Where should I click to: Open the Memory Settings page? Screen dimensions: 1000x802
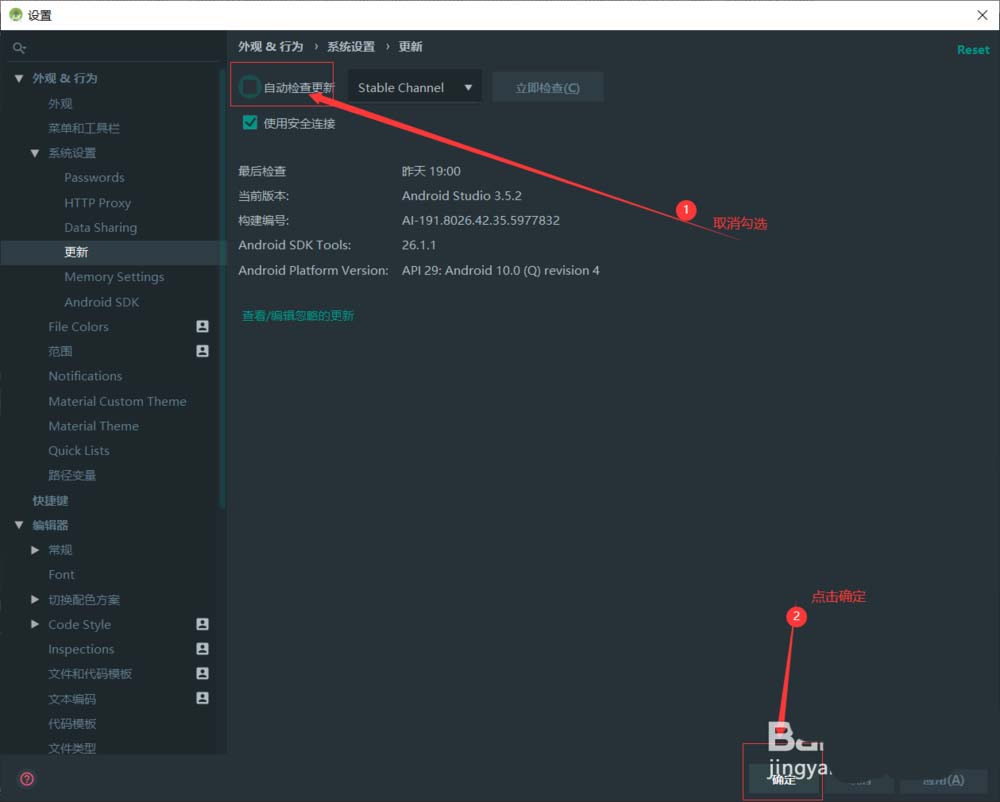pyautogui.click(x=114, y=277)
